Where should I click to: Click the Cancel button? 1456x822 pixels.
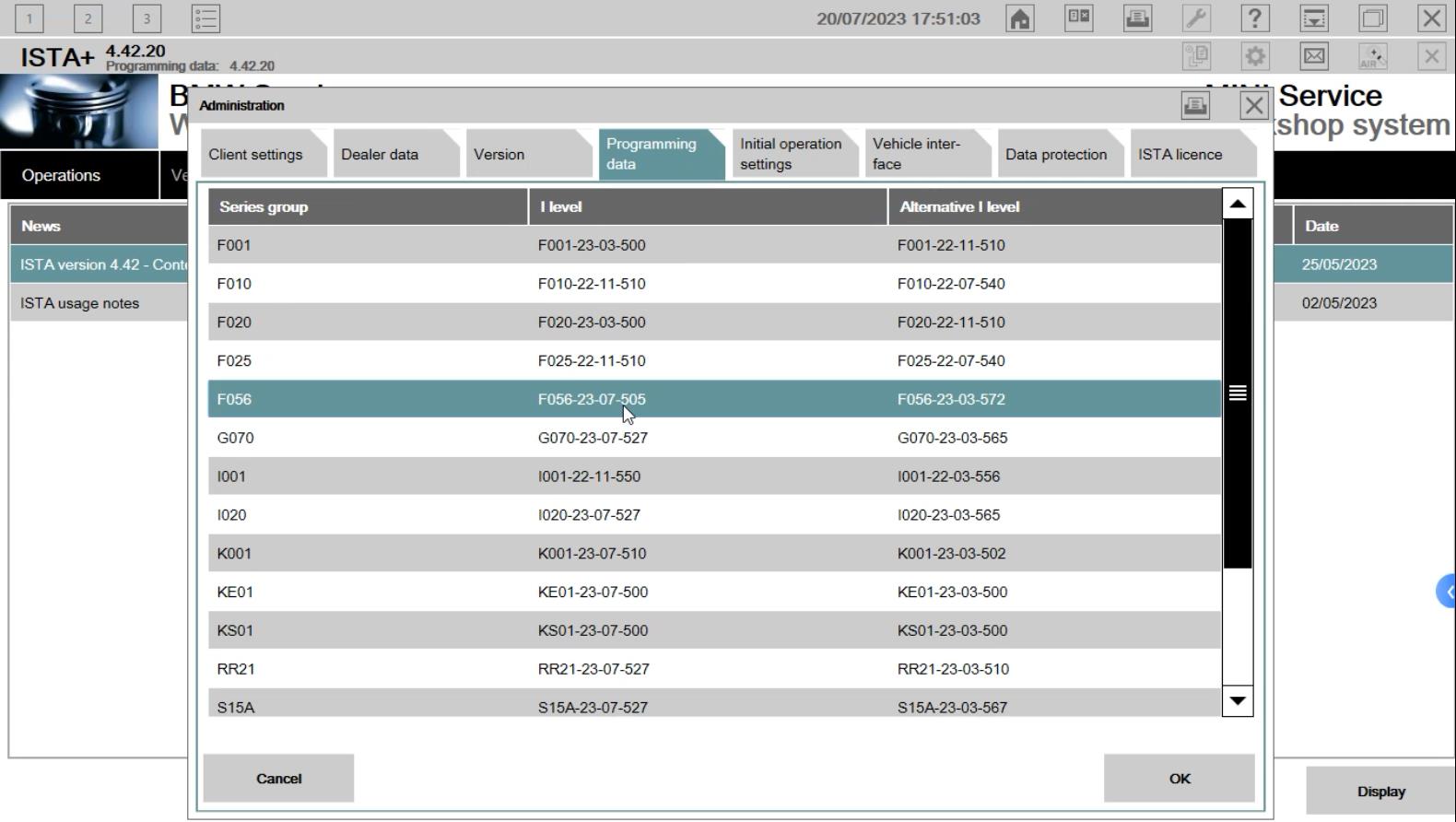[278, 779]
